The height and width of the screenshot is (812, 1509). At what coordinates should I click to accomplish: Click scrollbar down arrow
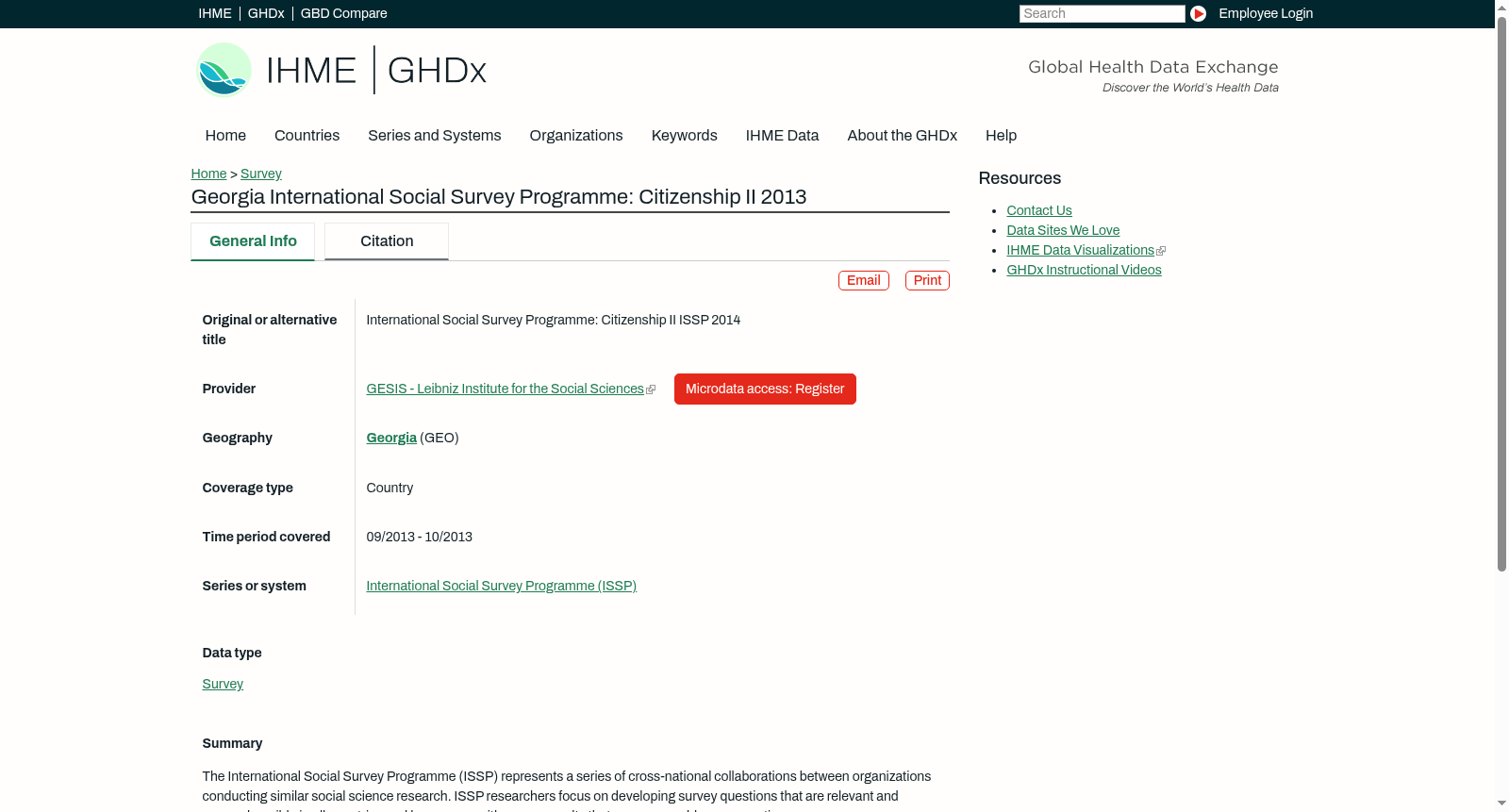pos(1501,804)
